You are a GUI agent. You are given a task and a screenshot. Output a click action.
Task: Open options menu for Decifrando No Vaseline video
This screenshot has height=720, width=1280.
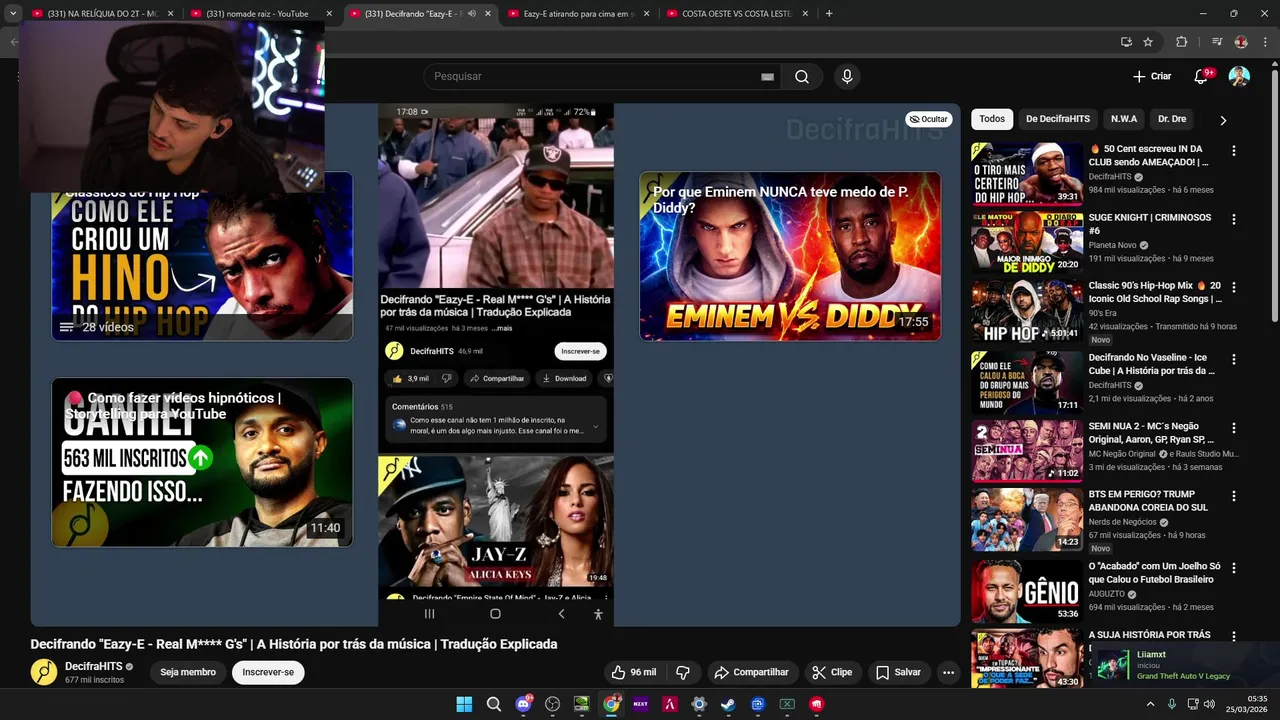(1234, 359)
